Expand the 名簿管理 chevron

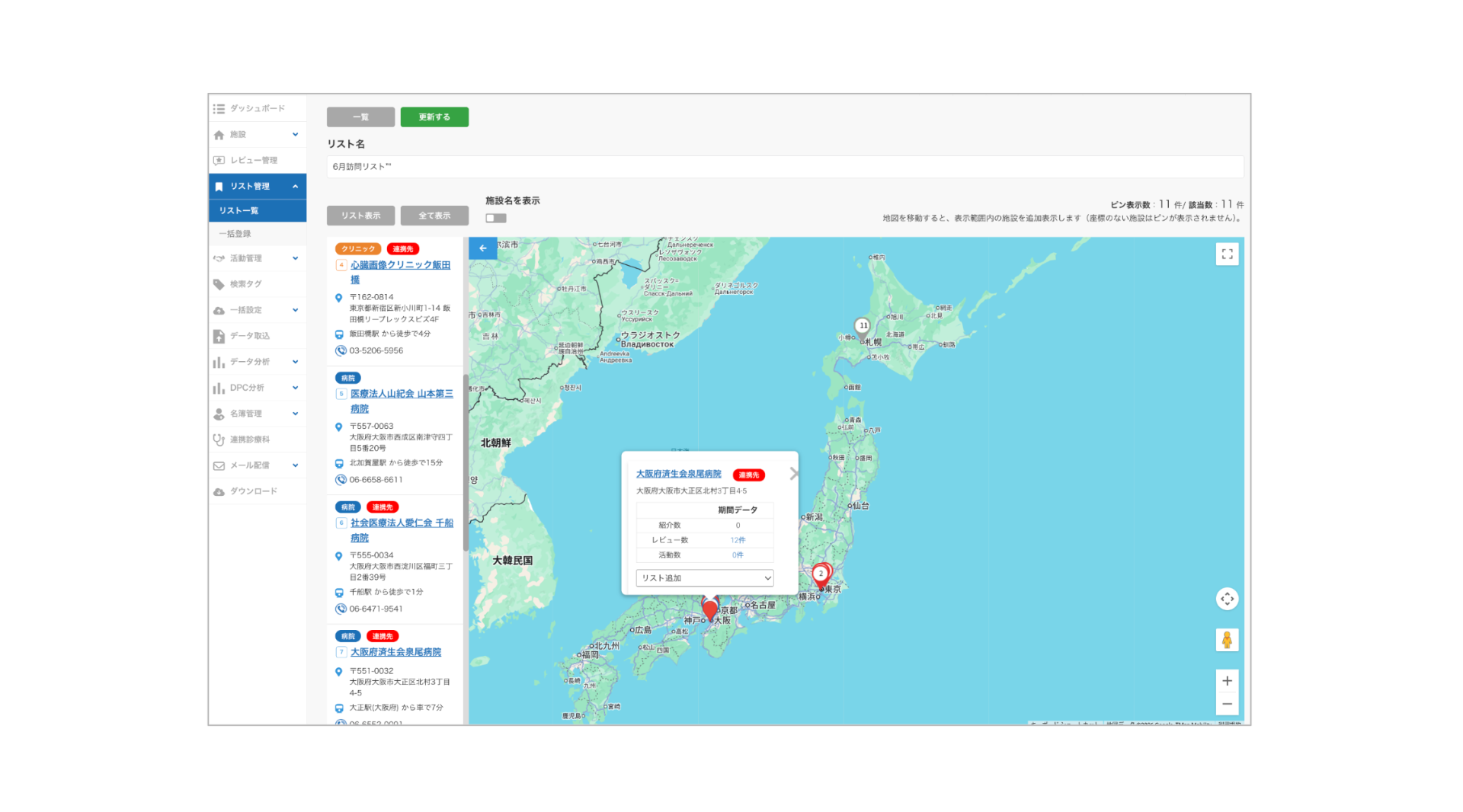[295, 414]
